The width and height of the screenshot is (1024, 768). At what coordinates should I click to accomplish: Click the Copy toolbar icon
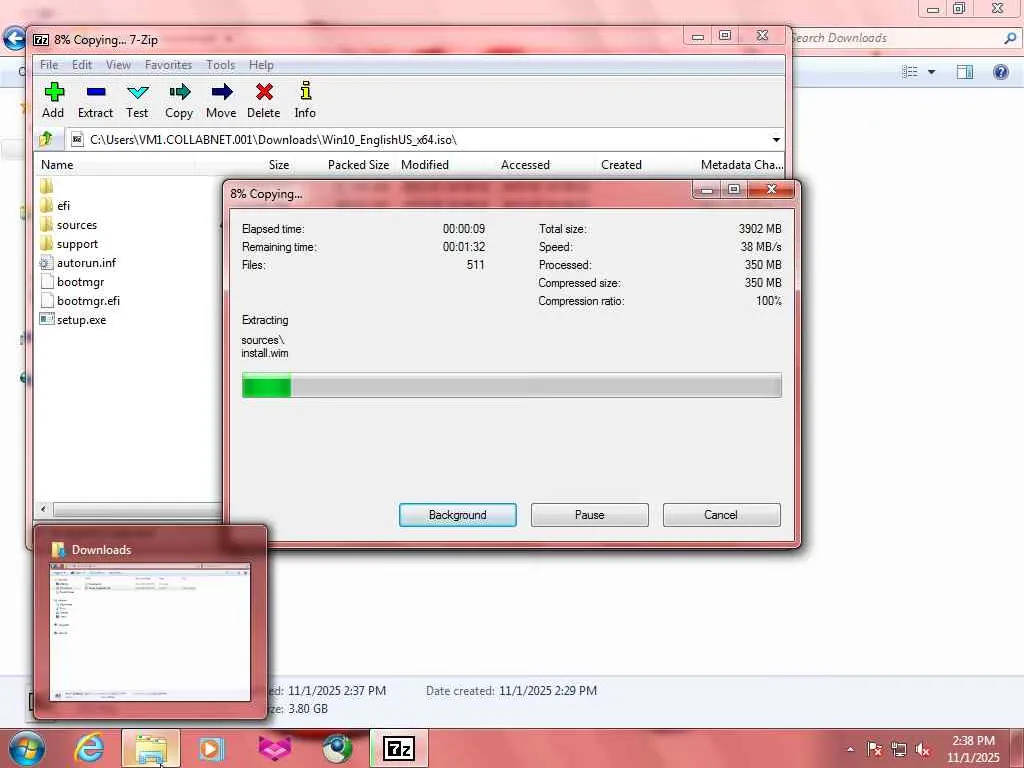click(179, 100)
